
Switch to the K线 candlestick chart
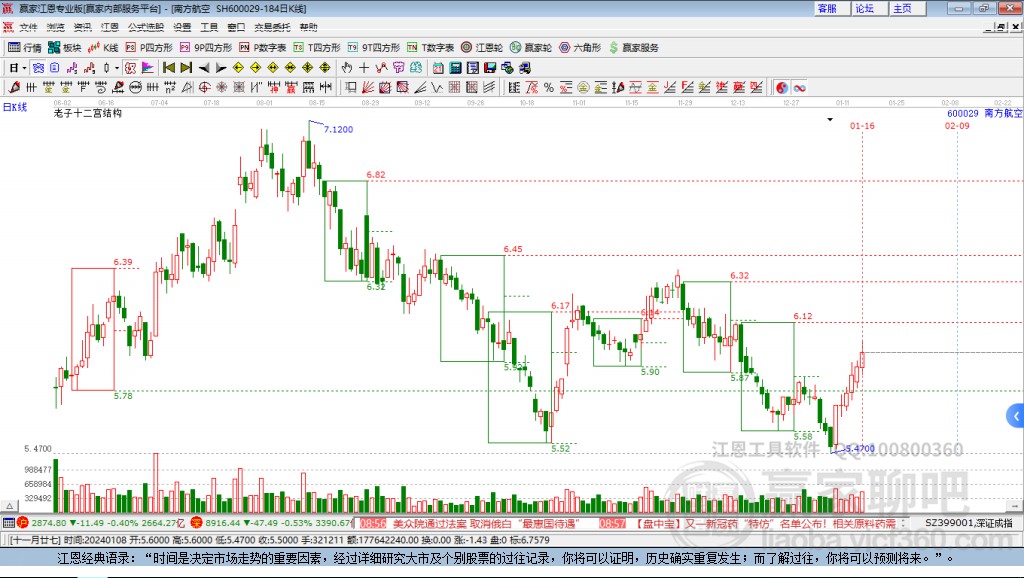coord(103,48)
